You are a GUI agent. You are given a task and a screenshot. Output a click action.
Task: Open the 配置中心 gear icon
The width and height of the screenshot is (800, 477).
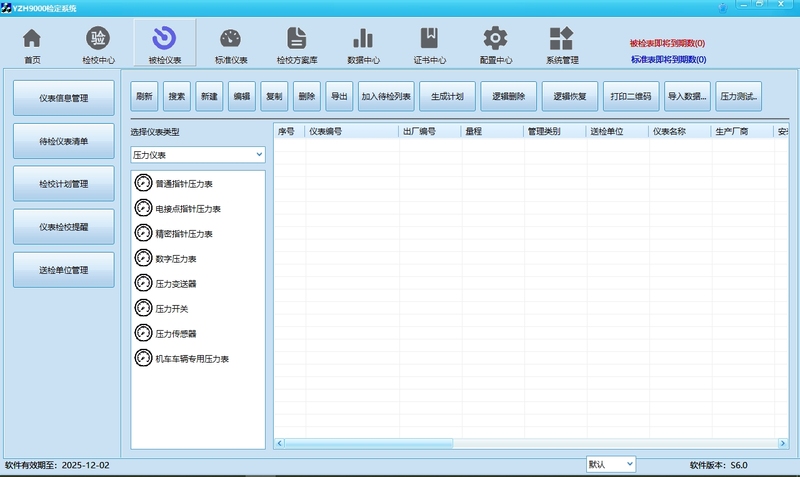495,38
